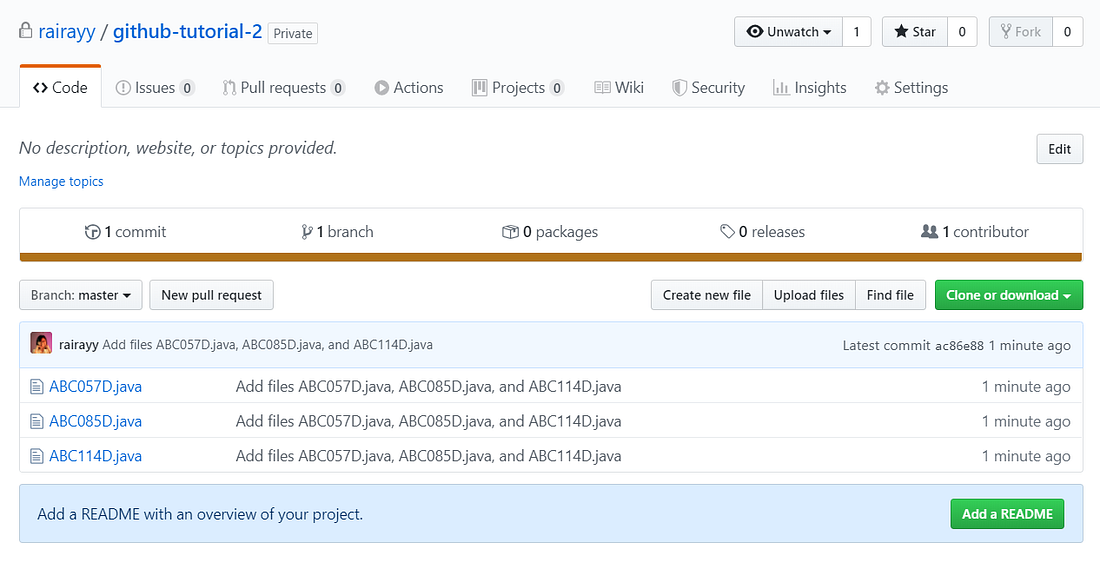Screen dimensions: 1100x562
Task: Click the star icon in the Star button
Action: click(901, 32)
